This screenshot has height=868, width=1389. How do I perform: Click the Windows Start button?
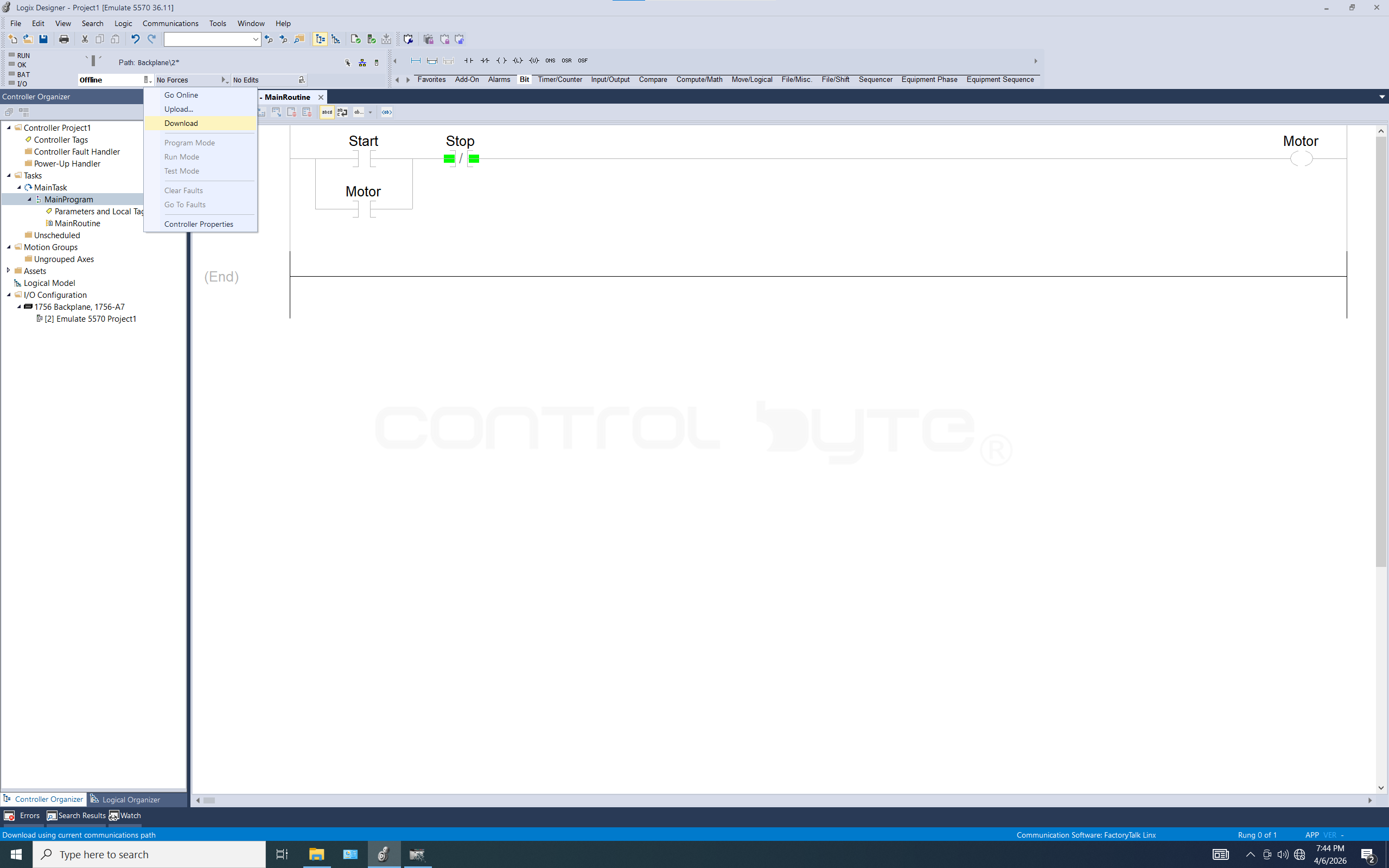16,854
